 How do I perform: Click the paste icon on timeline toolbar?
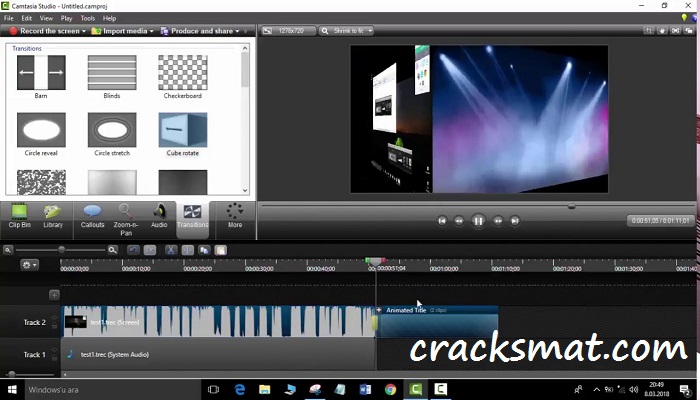tap(221, 250)
